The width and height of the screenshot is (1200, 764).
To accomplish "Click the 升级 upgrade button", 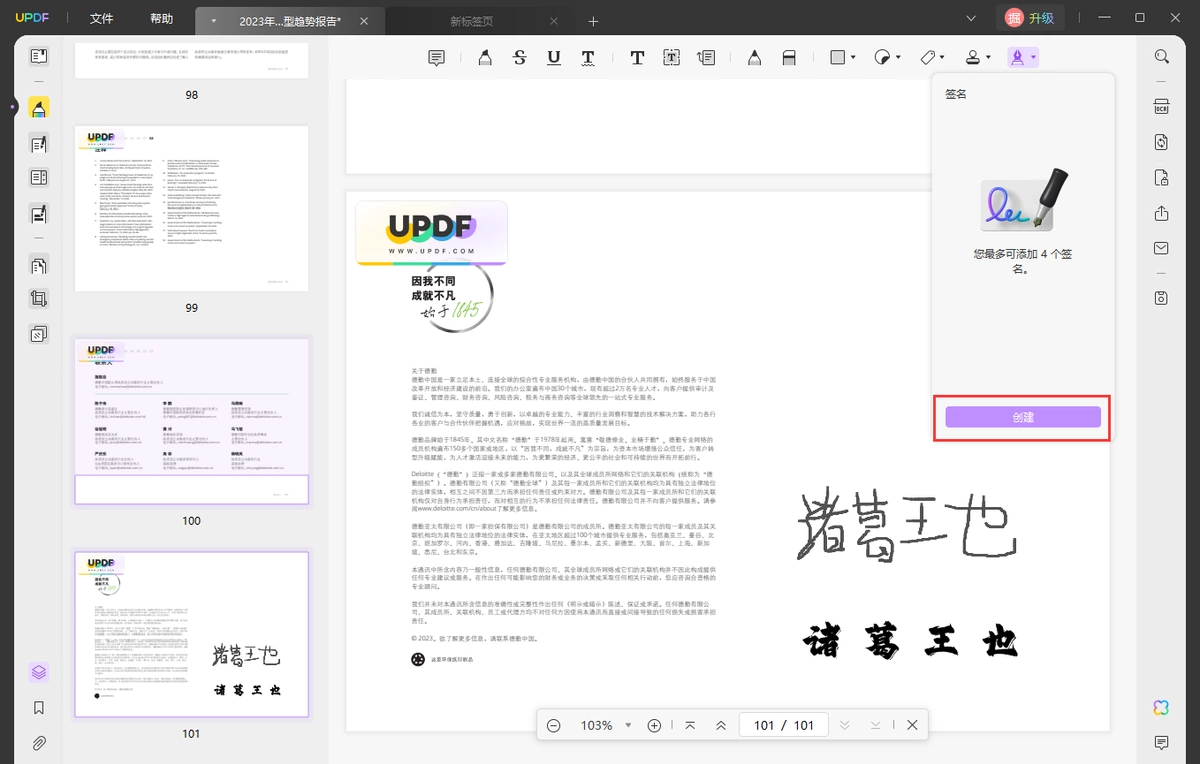I will click(x=1030, y=18).
